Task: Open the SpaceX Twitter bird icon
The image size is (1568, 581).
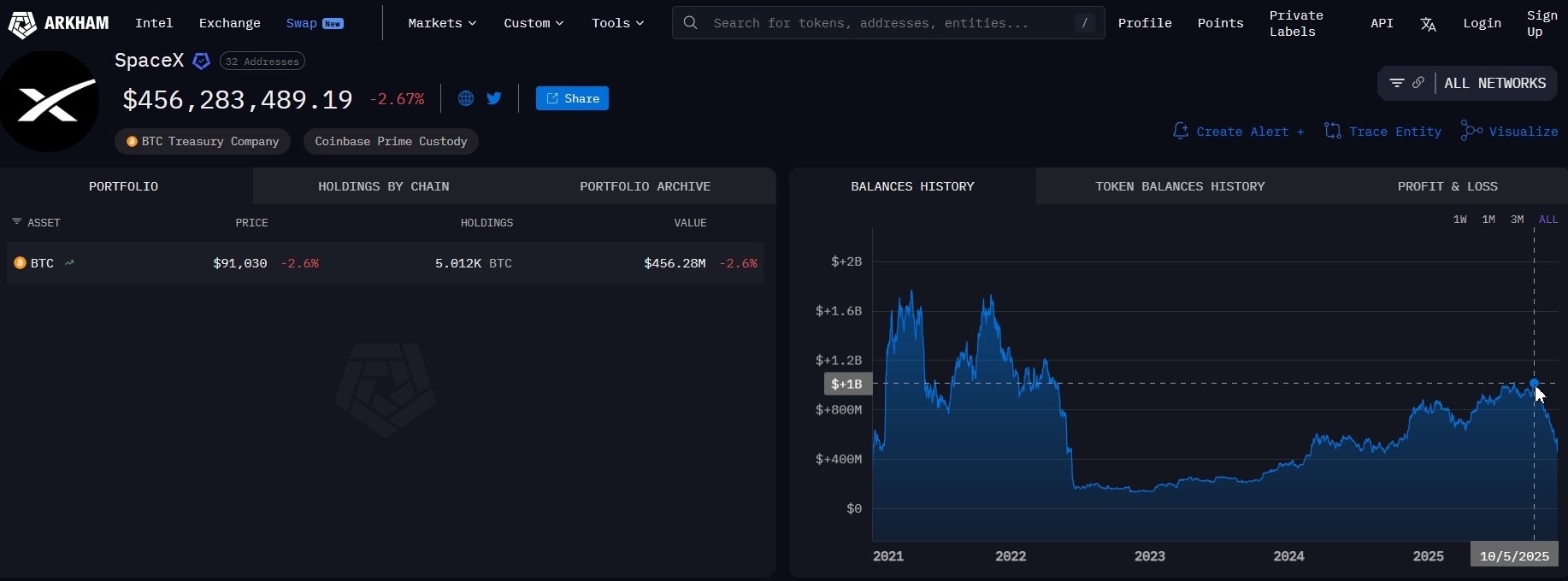Action: 494,98
